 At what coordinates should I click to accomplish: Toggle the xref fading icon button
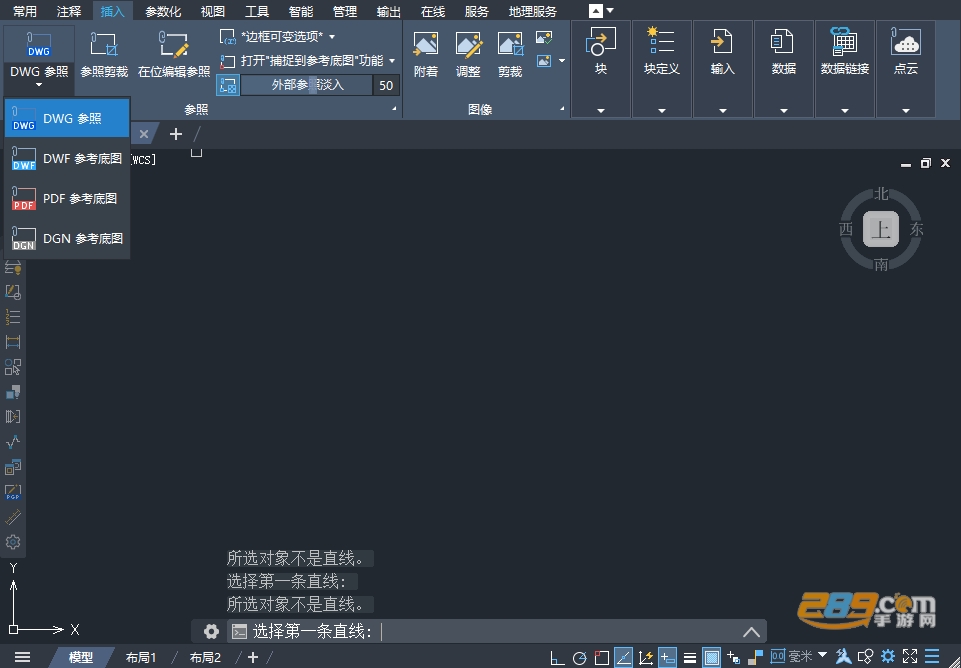[227, 85]
